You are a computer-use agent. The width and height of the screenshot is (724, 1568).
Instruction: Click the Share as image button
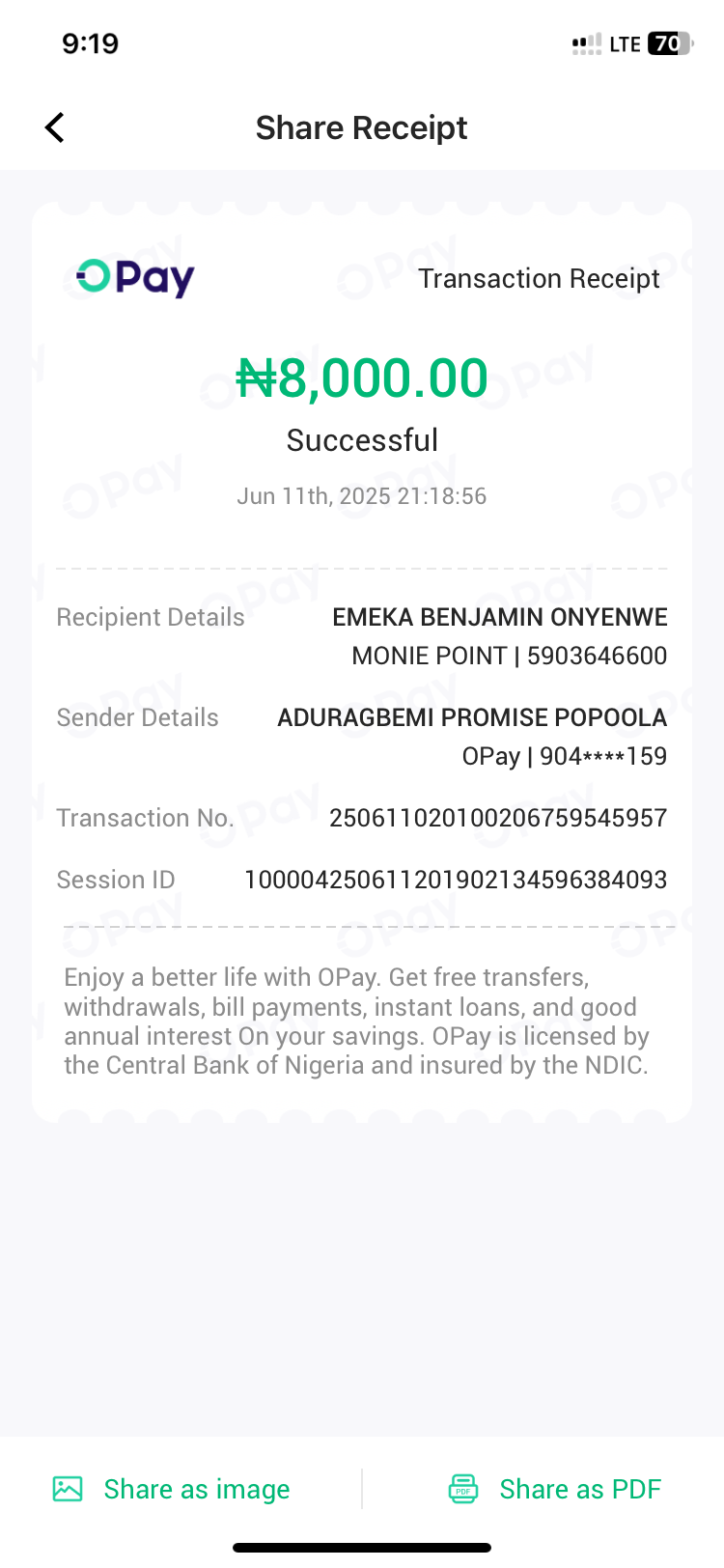point(196,1489)
